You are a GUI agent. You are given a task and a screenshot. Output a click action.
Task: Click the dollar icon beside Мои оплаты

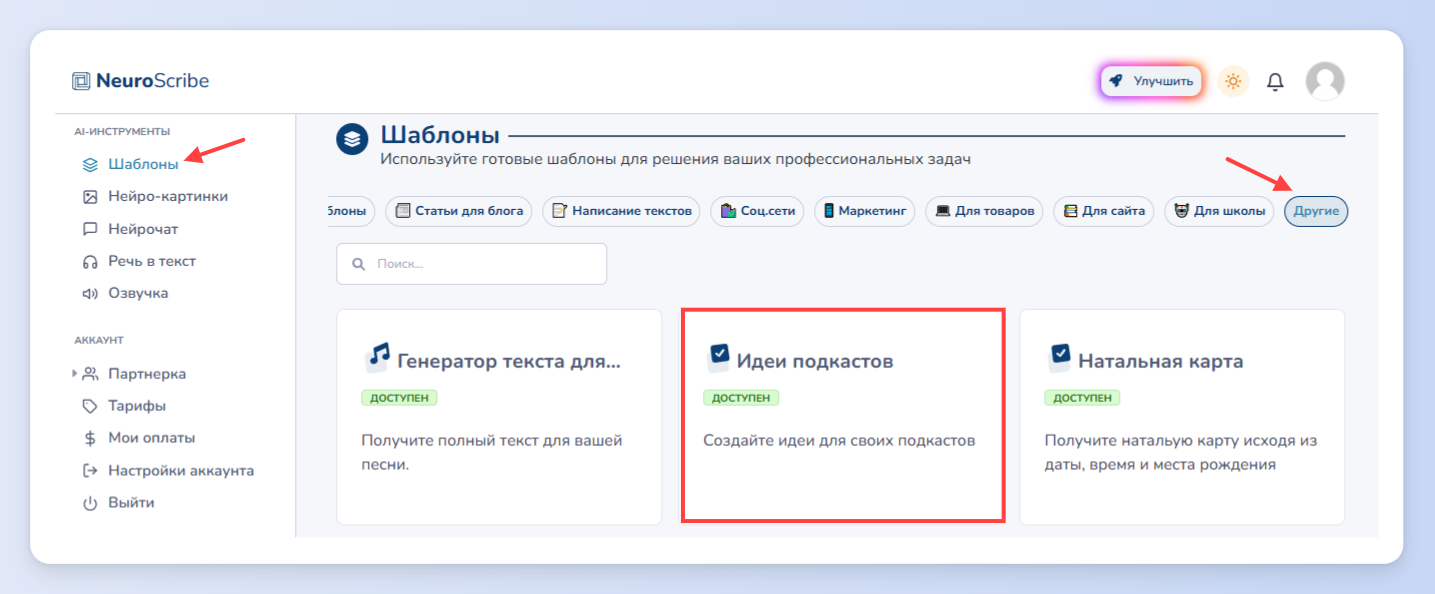click(x=90, y=438)
